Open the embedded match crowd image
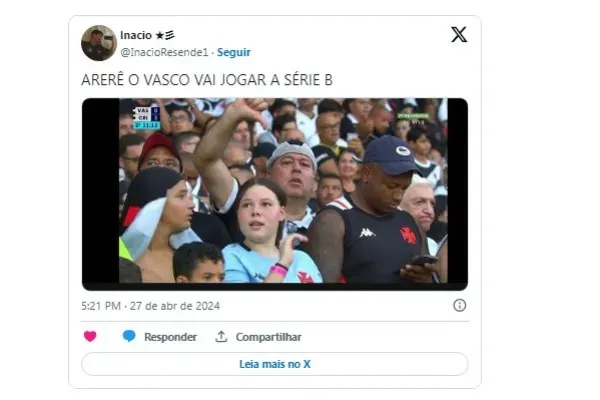The image size is (600, 400). pyautogui.click(x=275, y=194)
